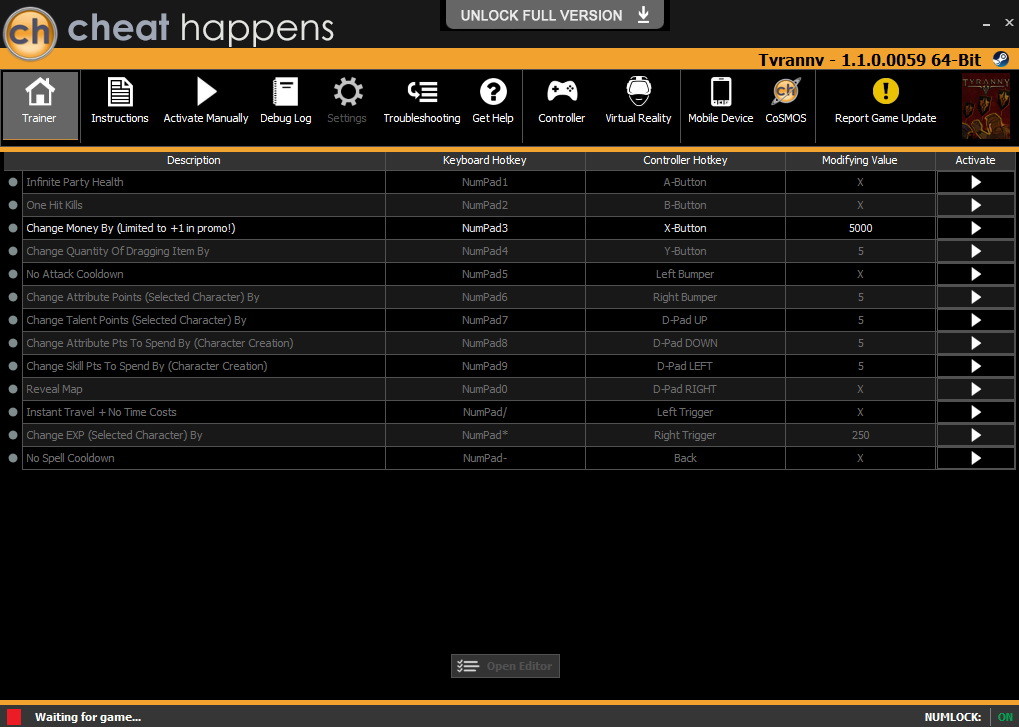Click the Modifying Value column header

coord(860,160)
